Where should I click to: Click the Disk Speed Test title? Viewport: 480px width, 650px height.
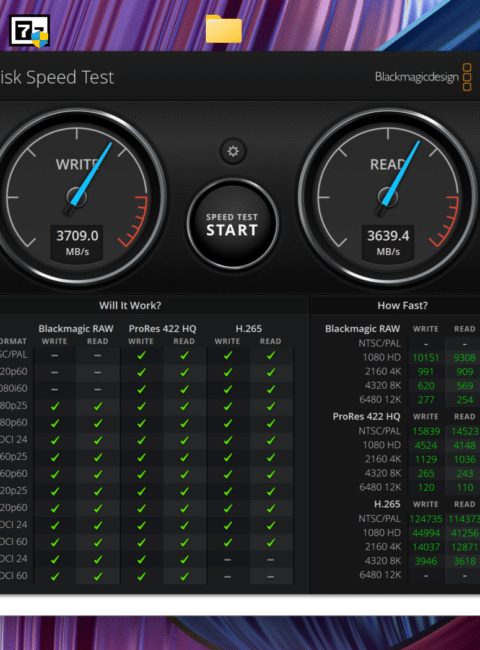57,78
